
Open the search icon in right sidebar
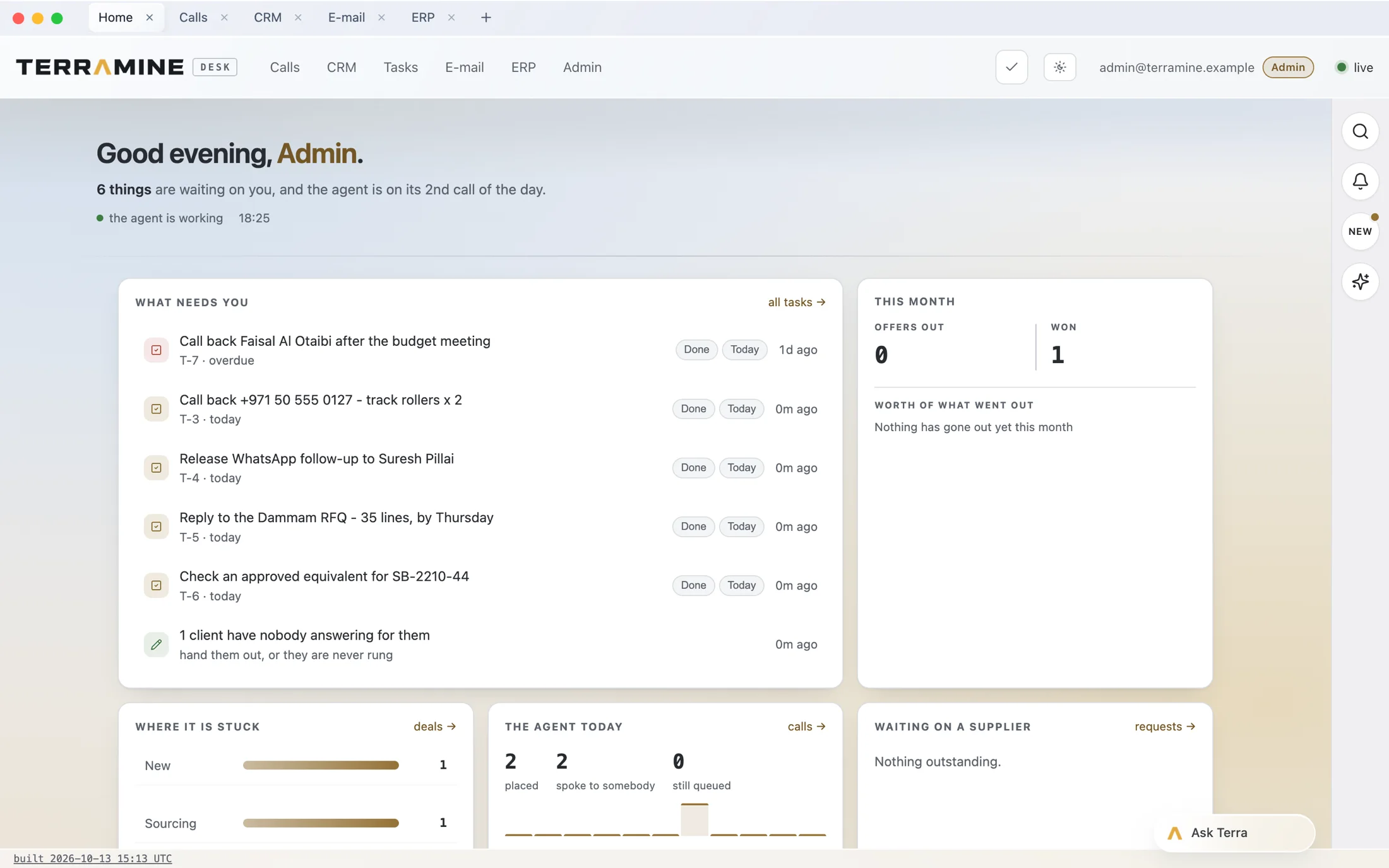pos(1360,131)
